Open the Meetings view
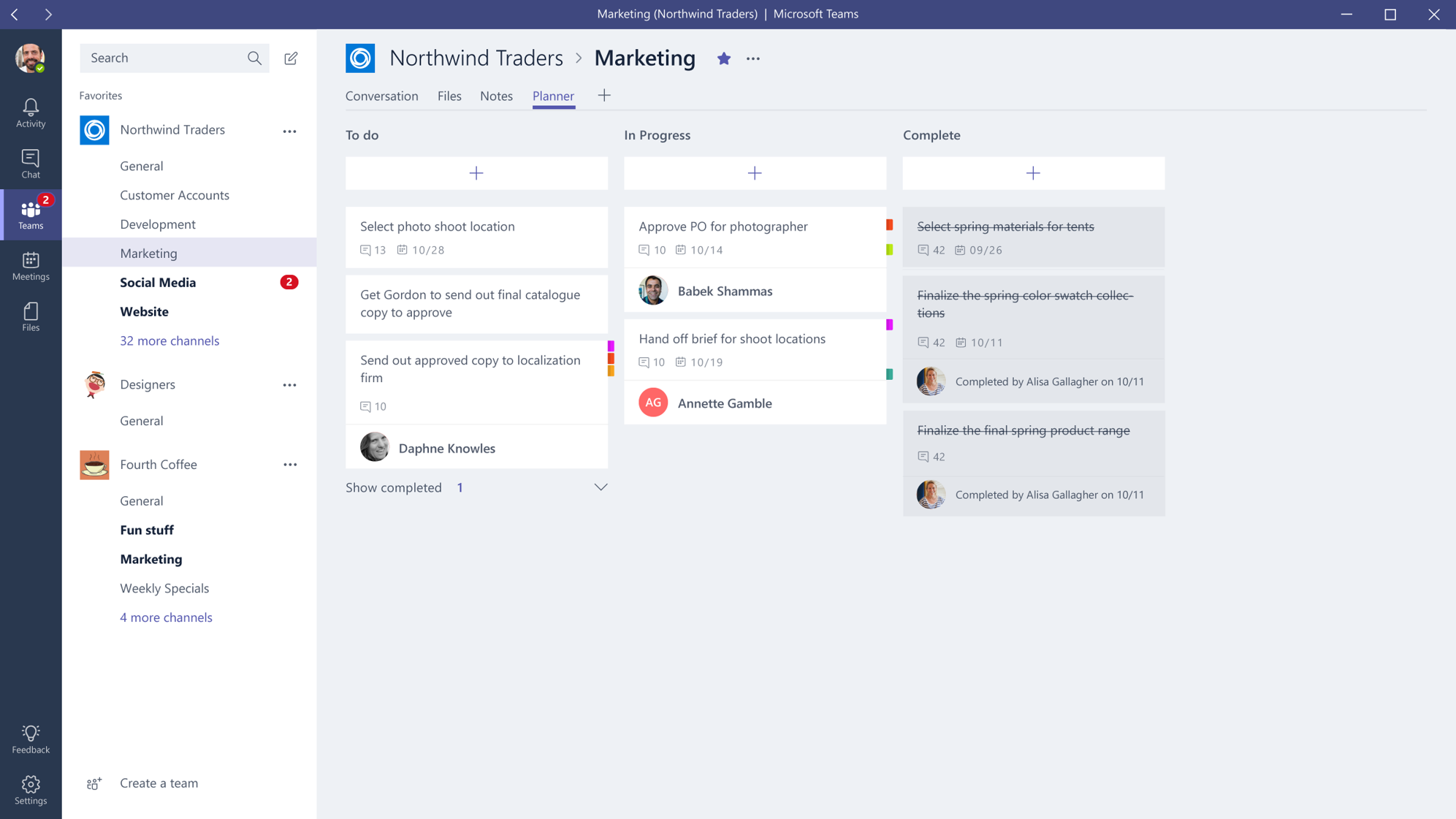Viewport: 1456px width, 819px height. click(30, 264)
